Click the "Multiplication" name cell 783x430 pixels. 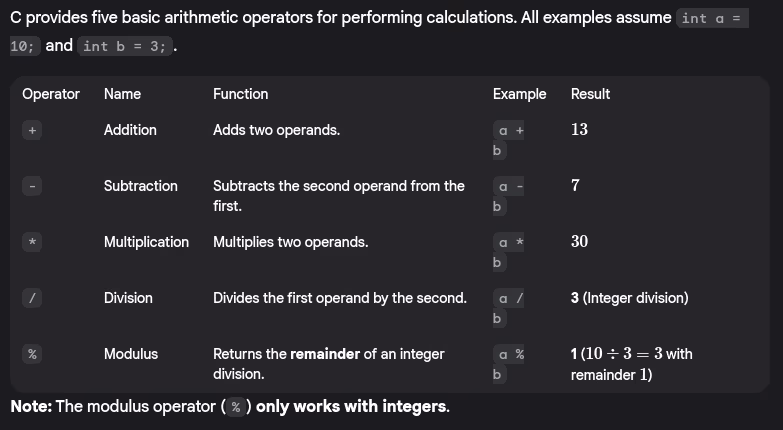click(x=146, y=242)
